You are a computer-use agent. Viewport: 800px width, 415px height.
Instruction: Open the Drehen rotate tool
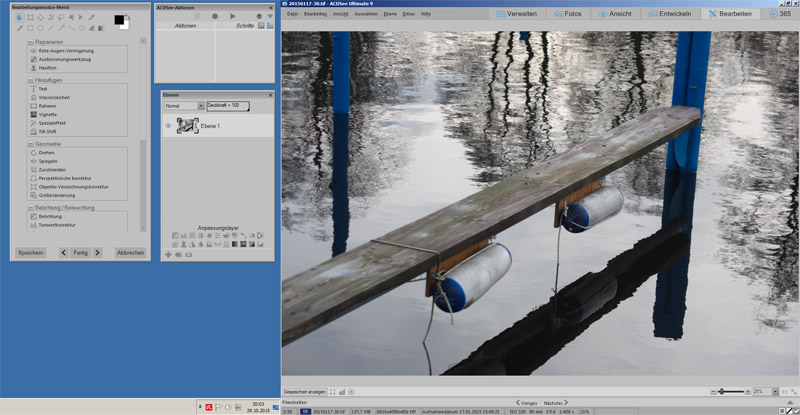47,152
